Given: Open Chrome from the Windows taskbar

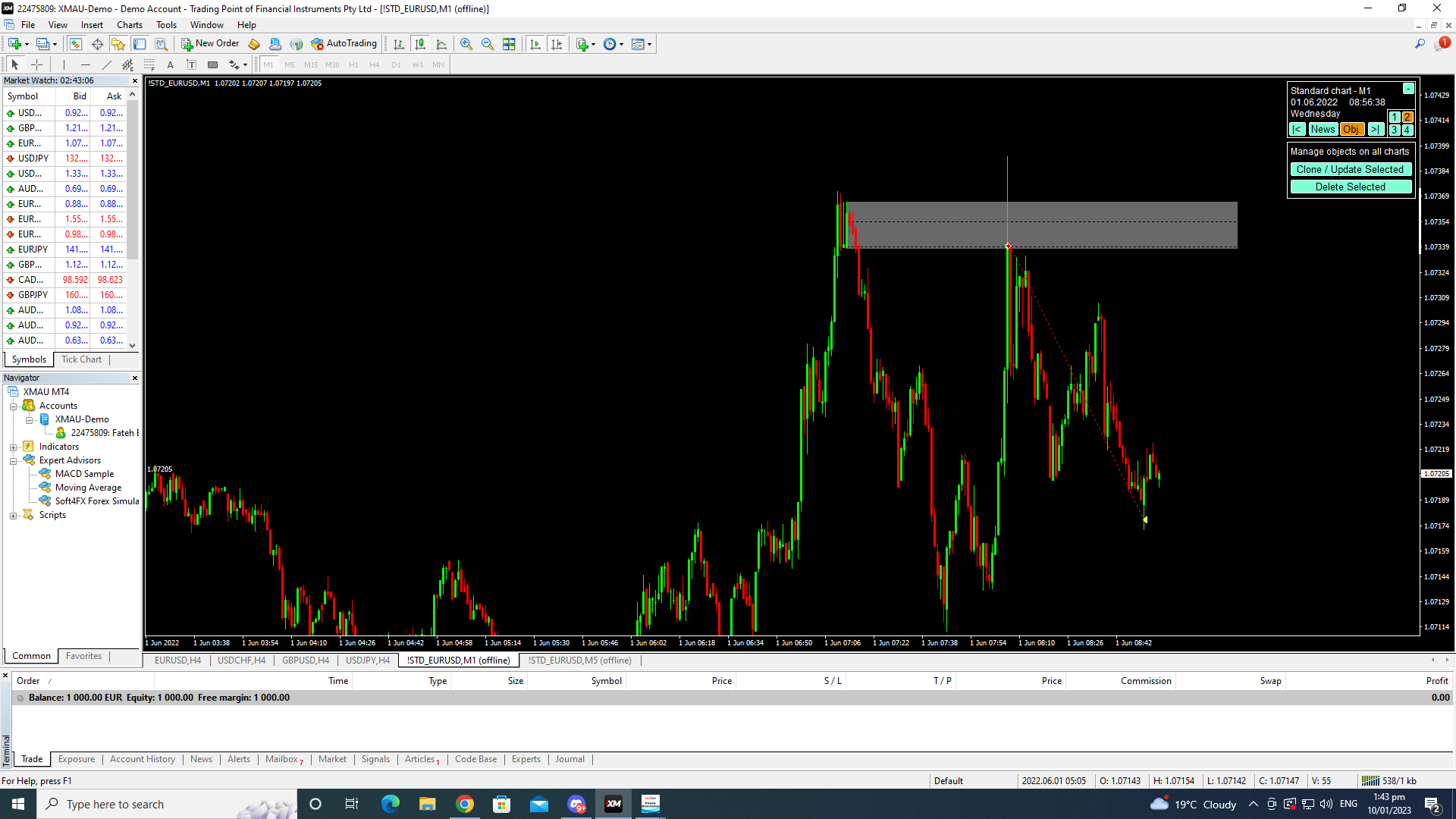Looking at the screenshot, I should (x=465, y=805).
